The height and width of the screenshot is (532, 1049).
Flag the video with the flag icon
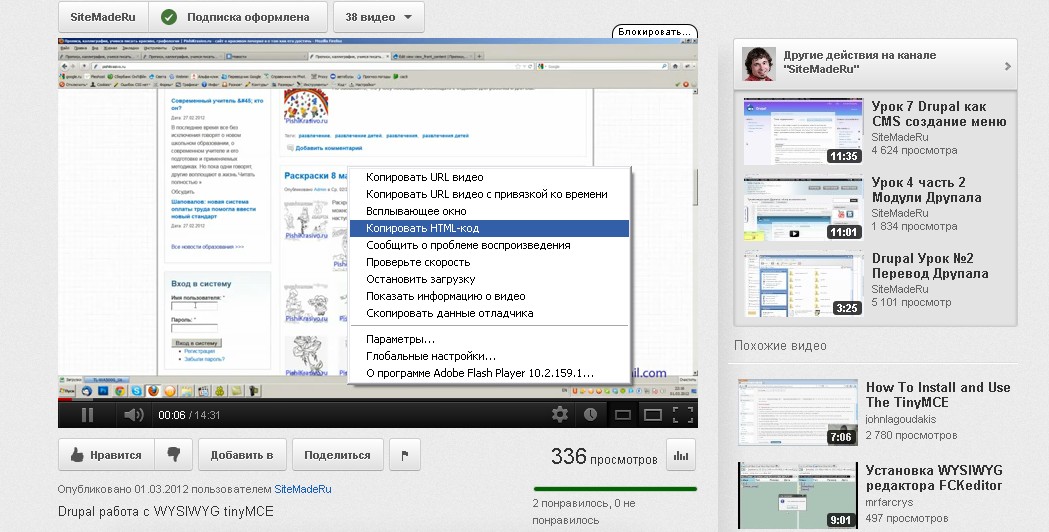click(405, 455)
